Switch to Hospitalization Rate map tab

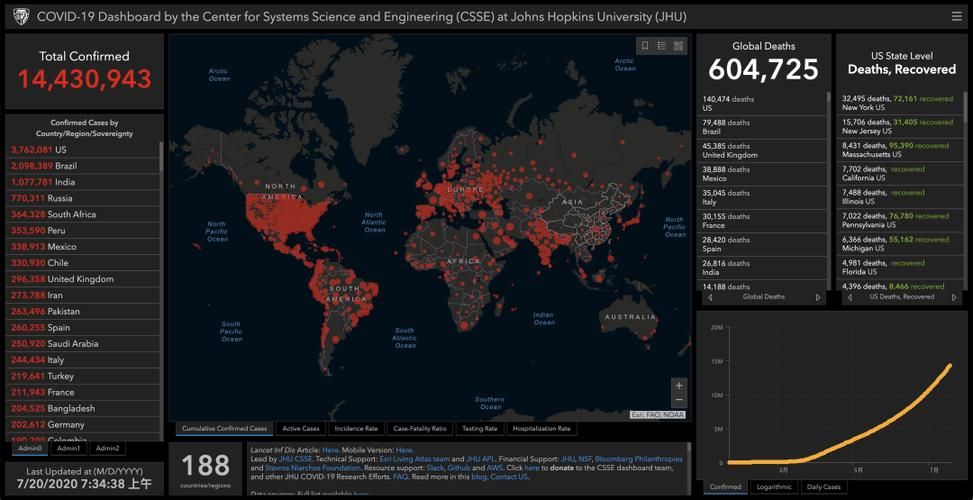tap(541, 429)
